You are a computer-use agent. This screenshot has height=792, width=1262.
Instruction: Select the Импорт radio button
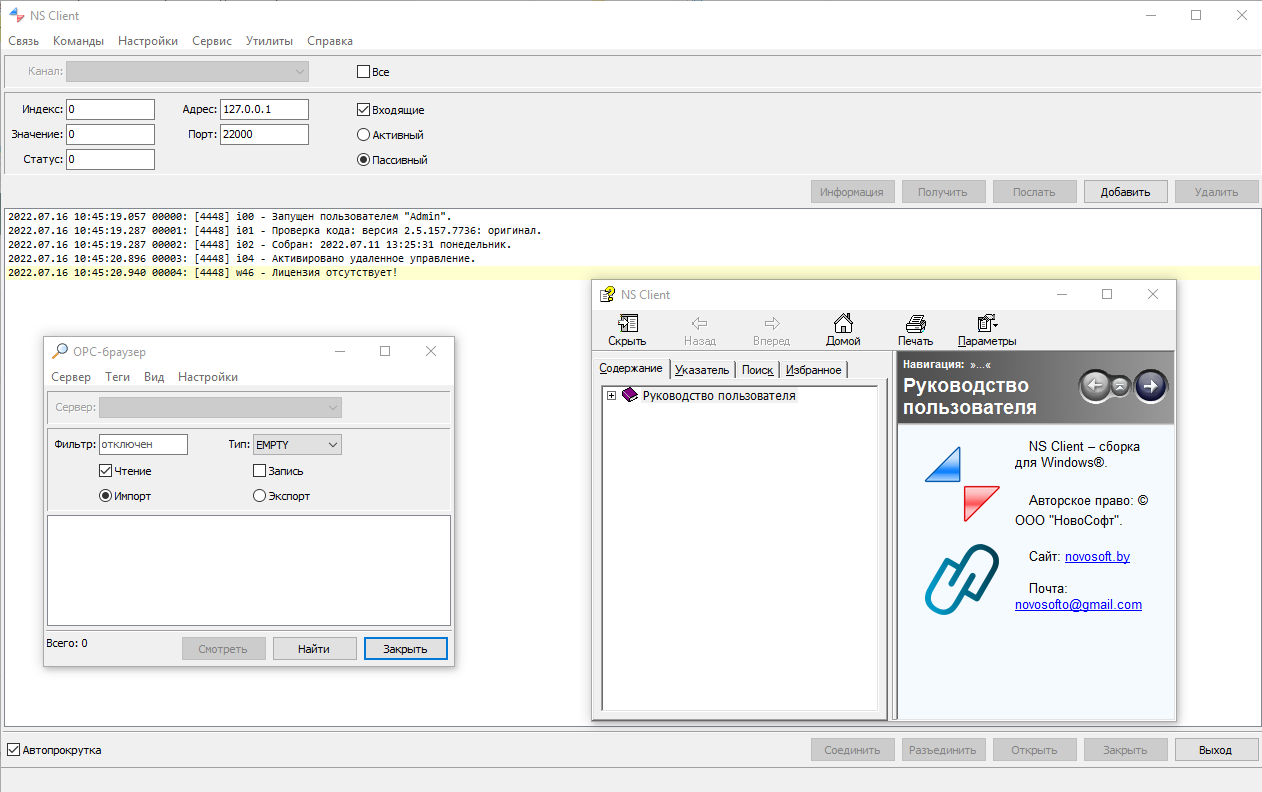(105, 496)
